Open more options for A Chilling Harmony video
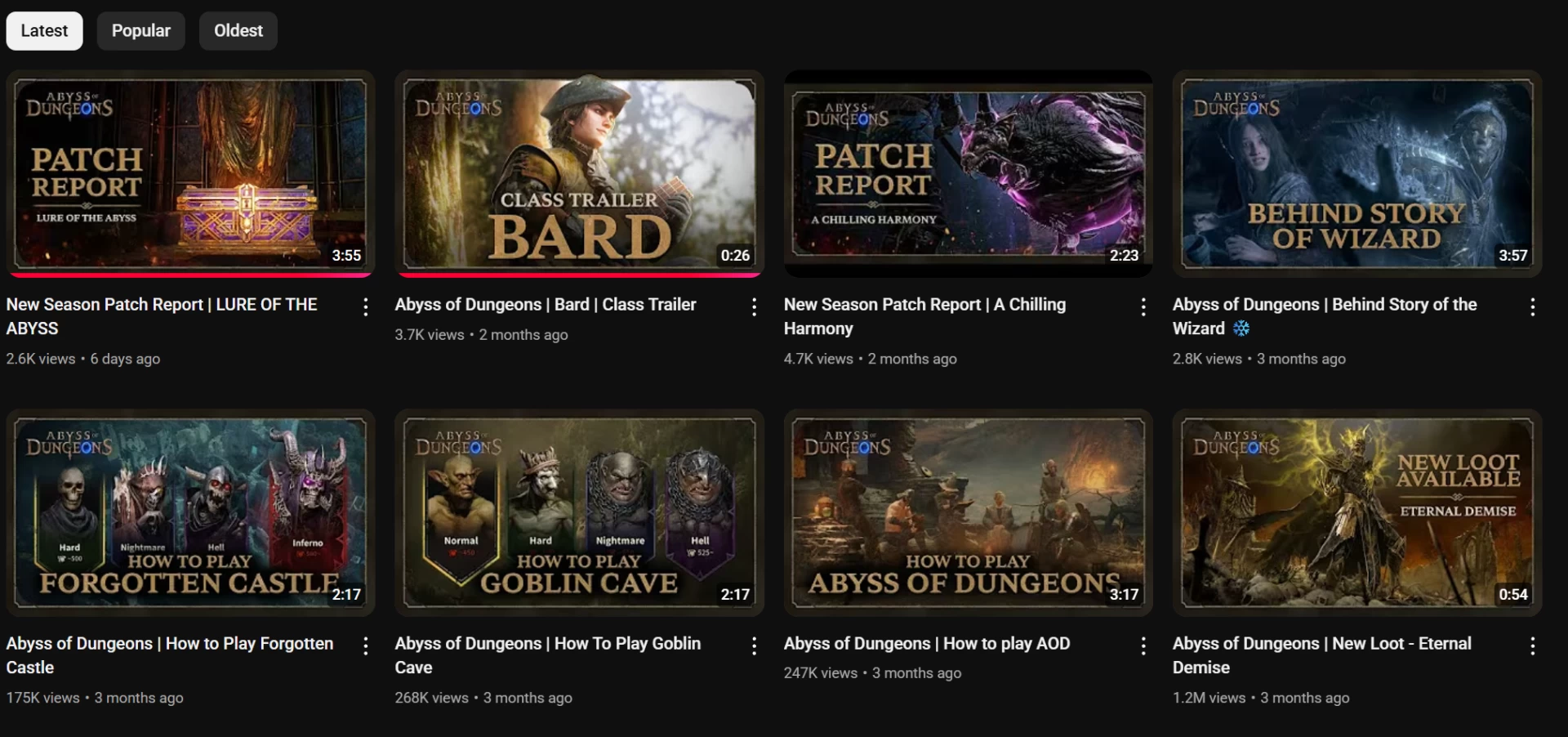 (1143, 307)
